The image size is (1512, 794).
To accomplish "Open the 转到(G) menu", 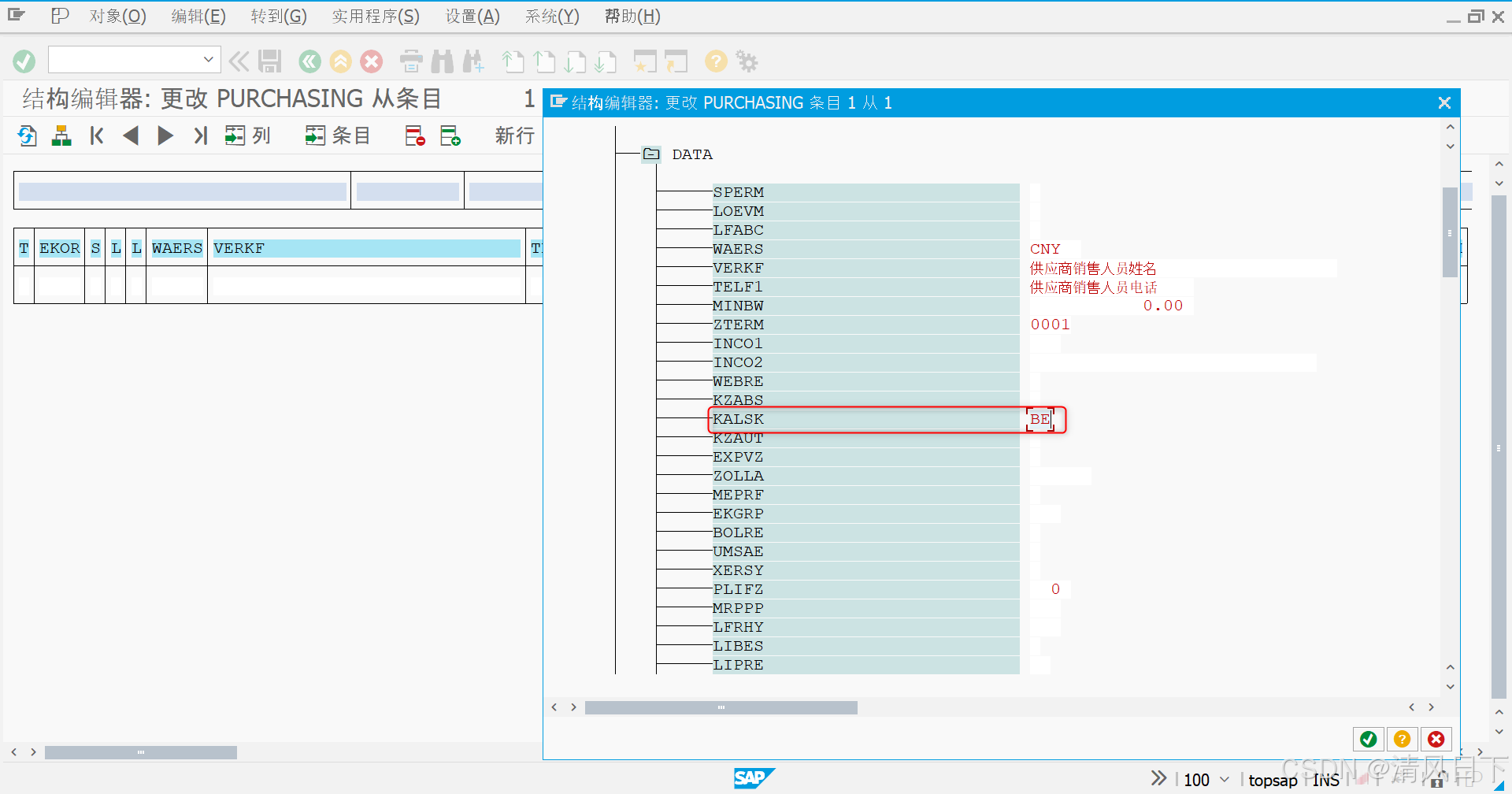I will tap(279, 17).
